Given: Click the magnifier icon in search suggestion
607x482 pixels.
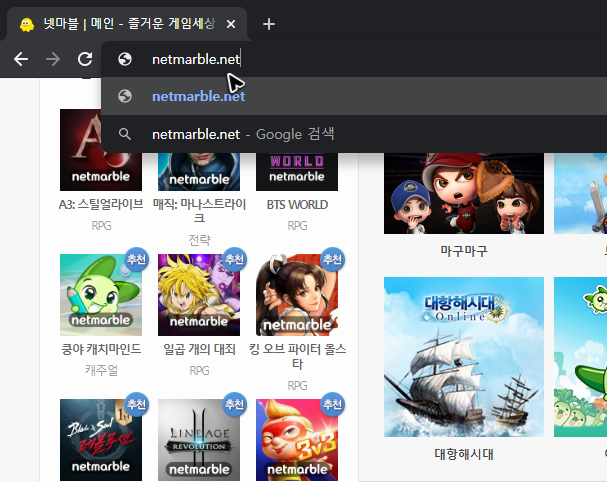Looking at the screenshot, I should [125, 134].
